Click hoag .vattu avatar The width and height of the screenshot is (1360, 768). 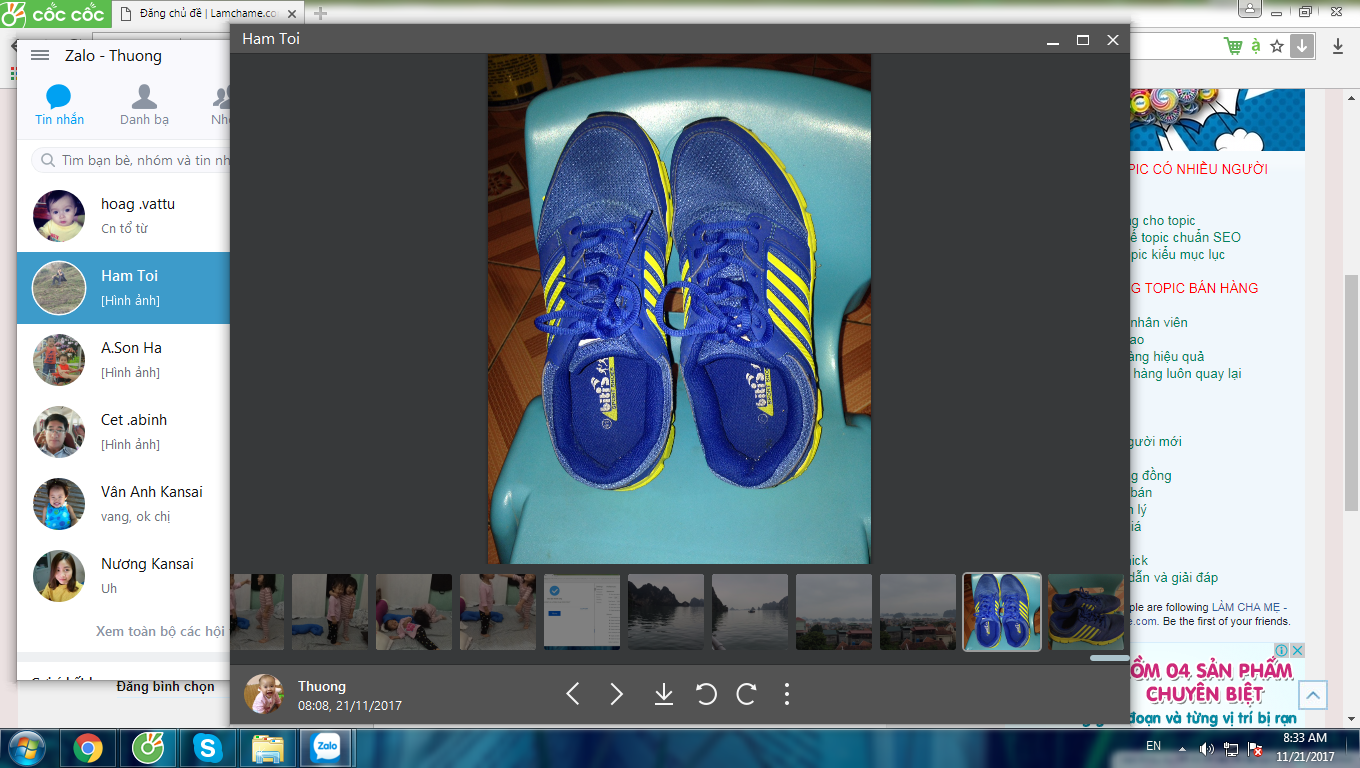click(x=59, y=216)
